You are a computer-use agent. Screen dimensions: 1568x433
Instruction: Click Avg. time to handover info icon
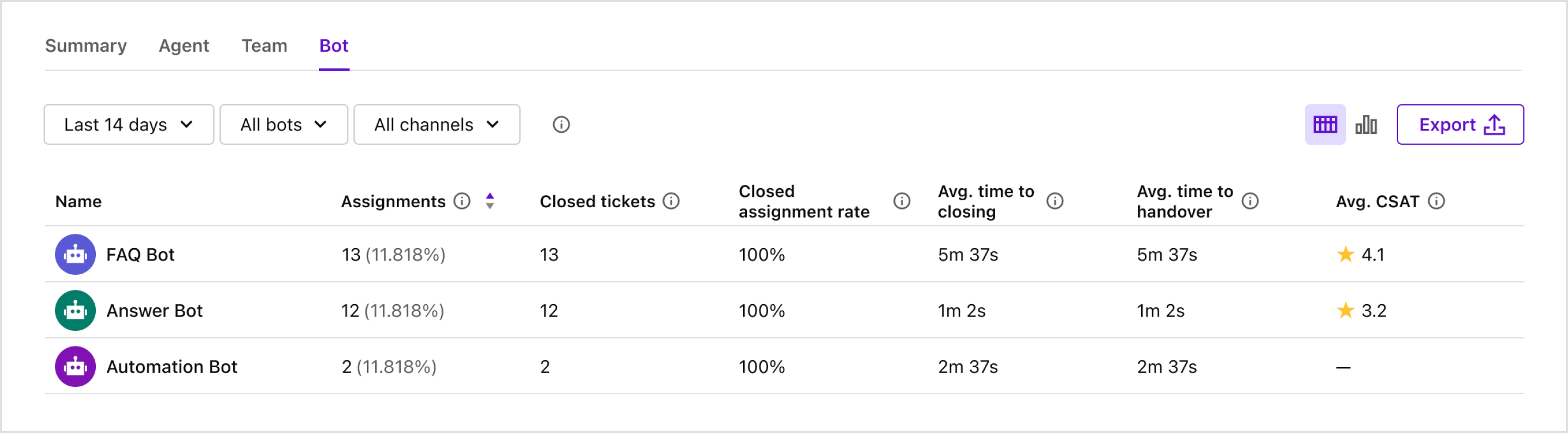[x=1249, y=201]
